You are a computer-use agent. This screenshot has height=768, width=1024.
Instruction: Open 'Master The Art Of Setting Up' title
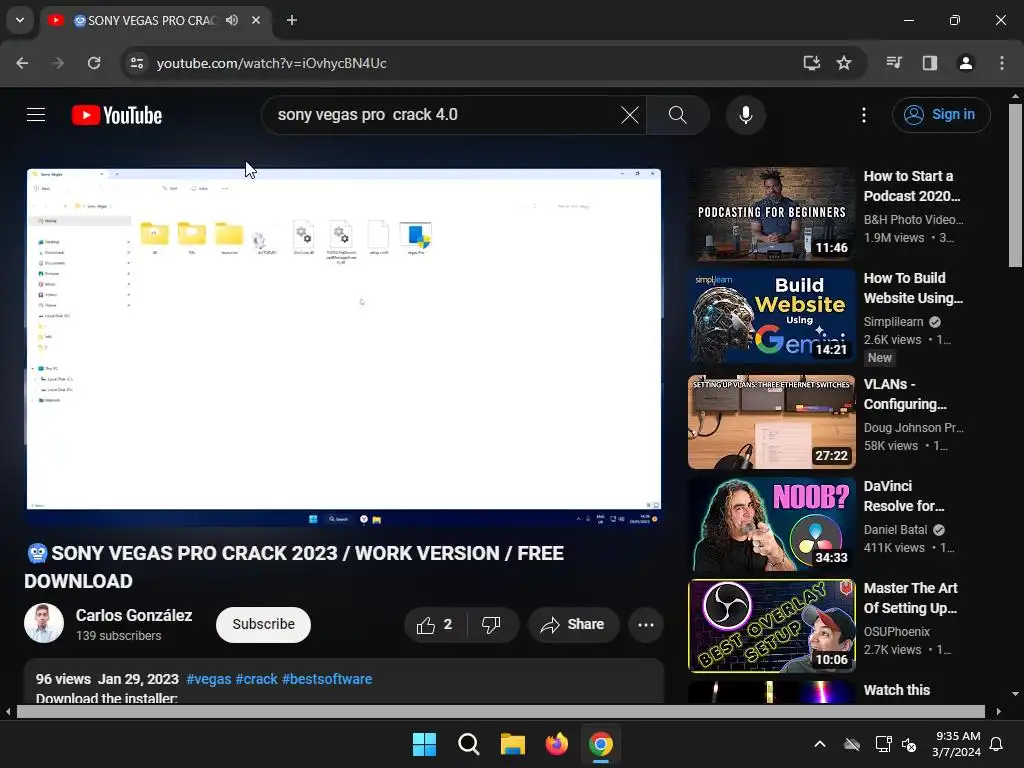910,598
